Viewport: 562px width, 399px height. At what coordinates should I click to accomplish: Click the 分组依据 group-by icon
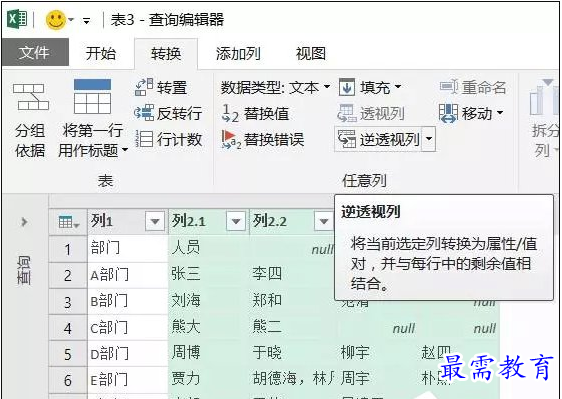click(31, 97)
